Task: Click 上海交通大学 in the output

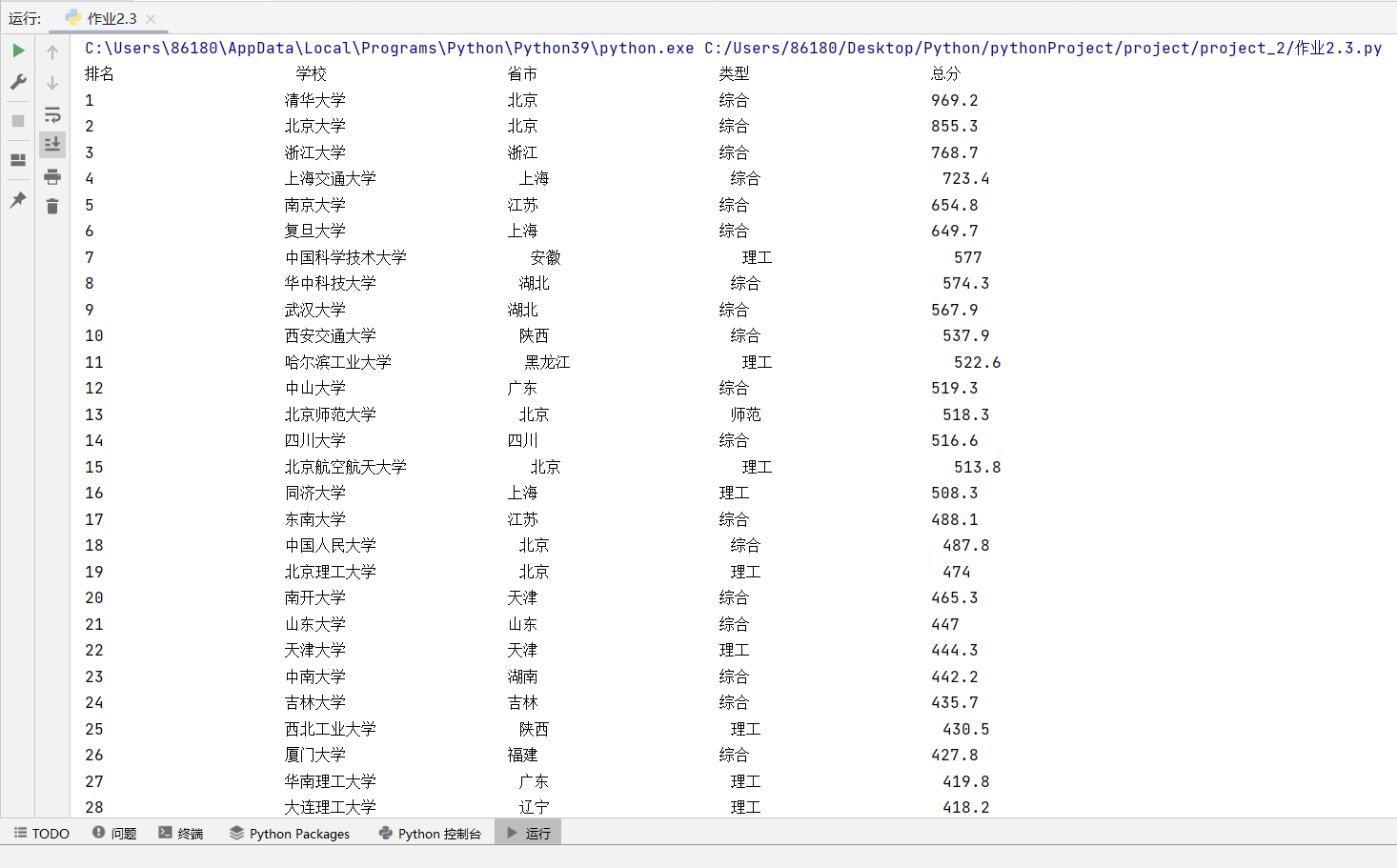Action: pyautogui.click(x=330, y=178)
